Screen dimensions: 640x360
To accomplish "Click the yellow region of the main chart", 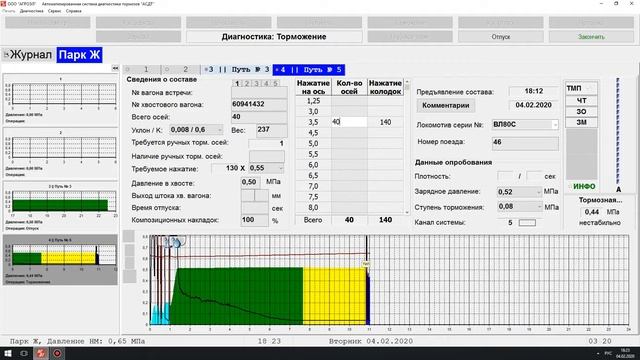I will coord(334,296).
